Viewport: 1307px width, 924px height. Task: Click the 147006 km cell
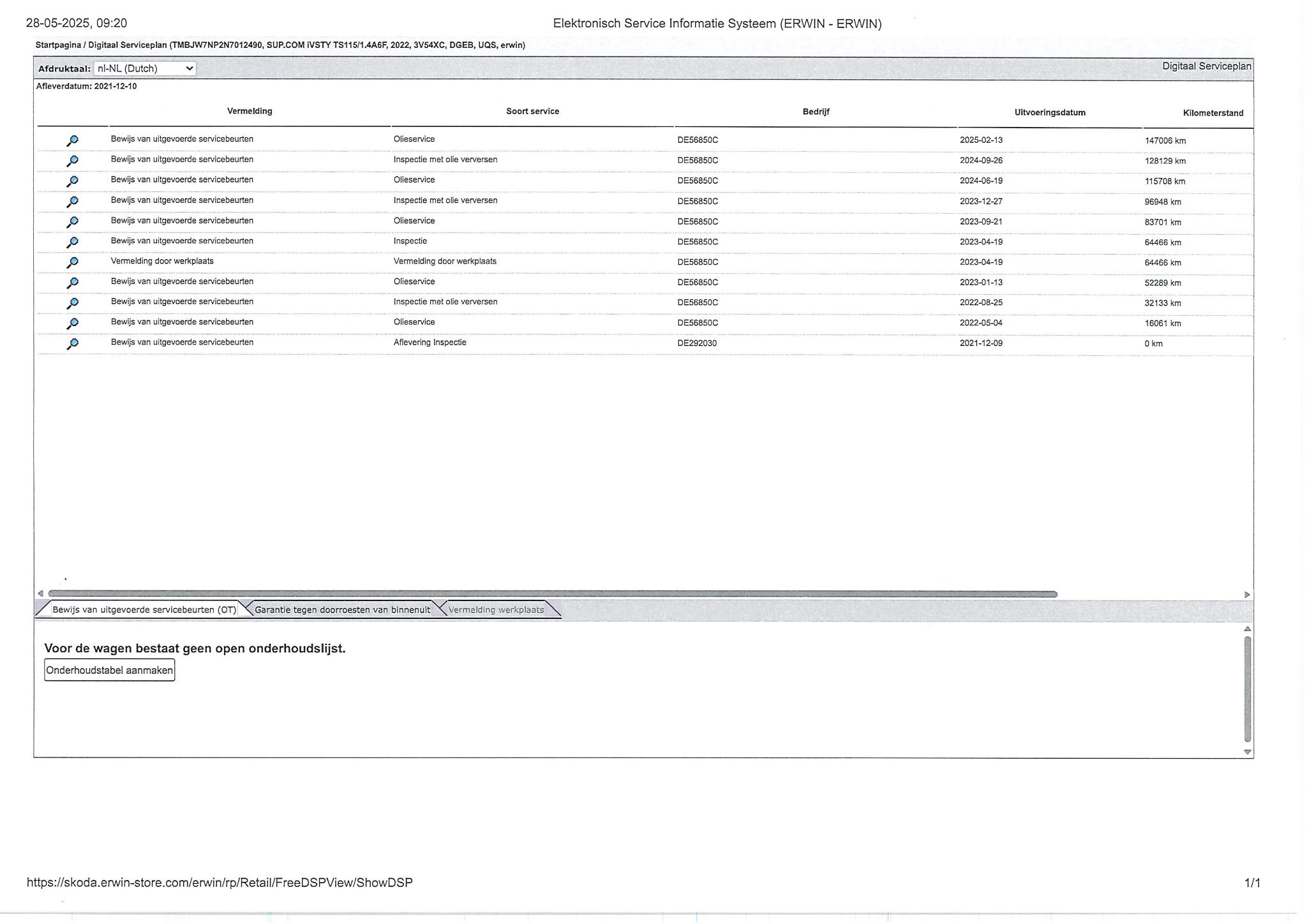1165,140
